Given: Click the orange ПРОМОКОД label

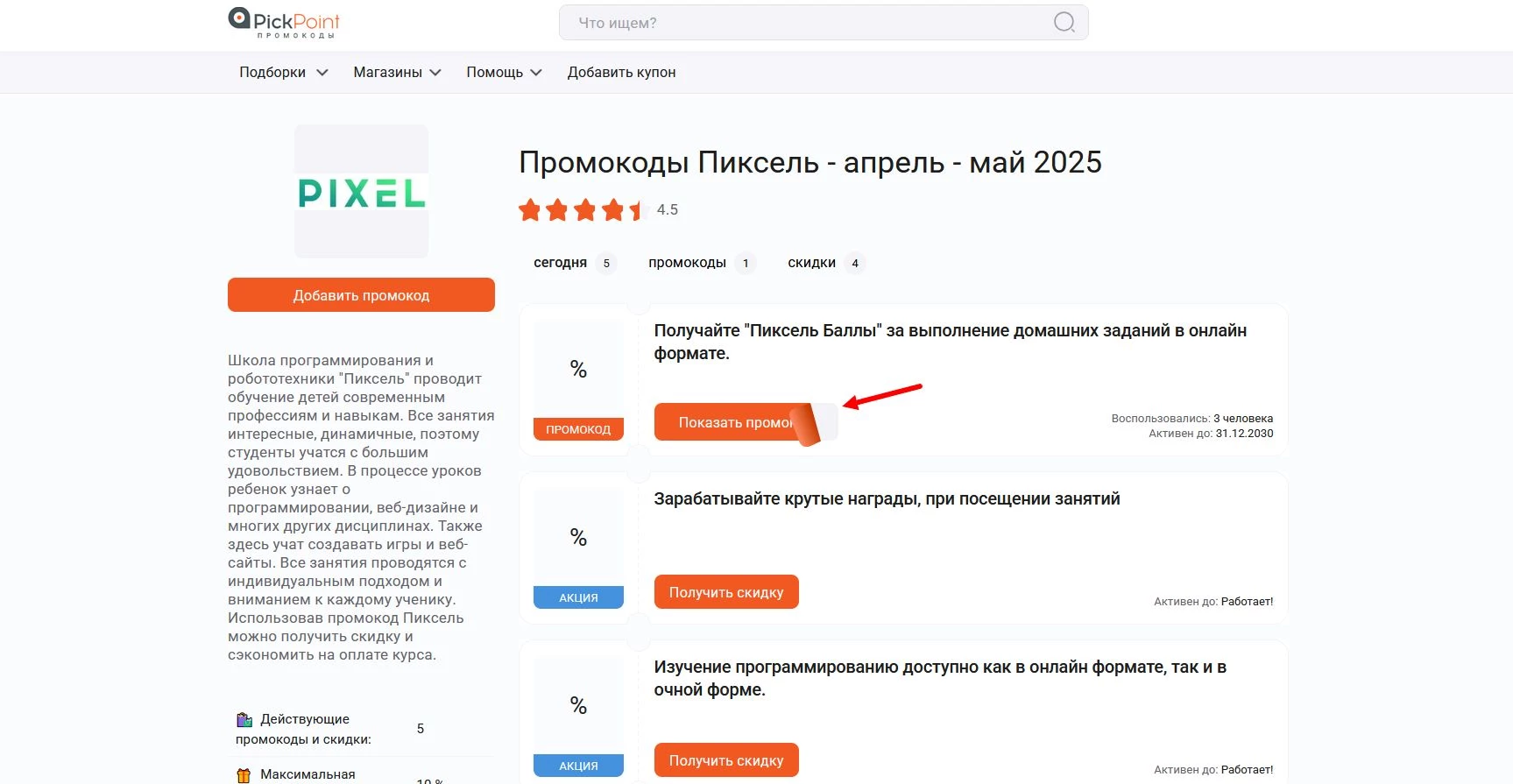Looking at the screenshot, I should (578, 429).
